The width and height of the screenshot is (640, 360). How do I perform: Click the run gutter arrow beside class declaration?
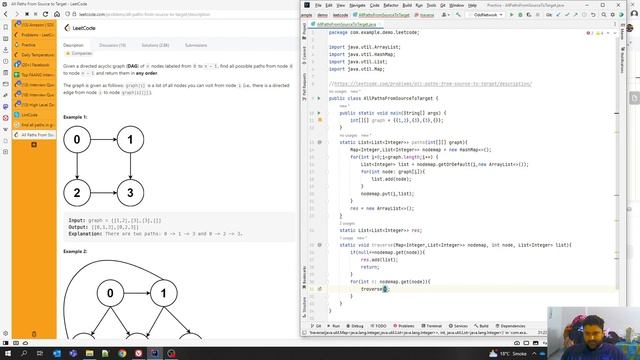319,98
